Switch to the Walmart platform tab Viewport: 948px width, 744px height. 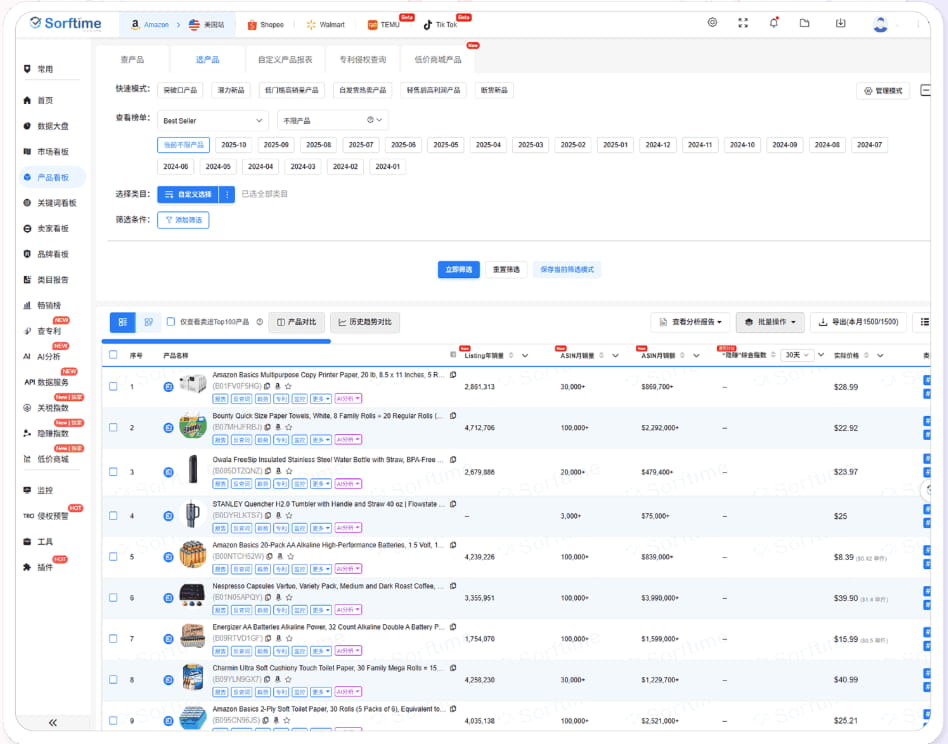pos(325,25)
